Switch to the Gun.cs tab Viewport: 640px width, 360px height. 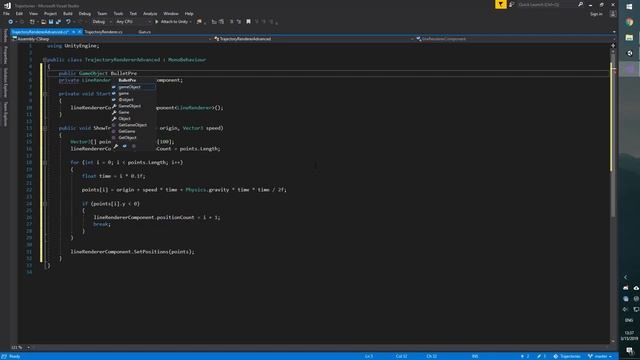[x=144, y=32]
